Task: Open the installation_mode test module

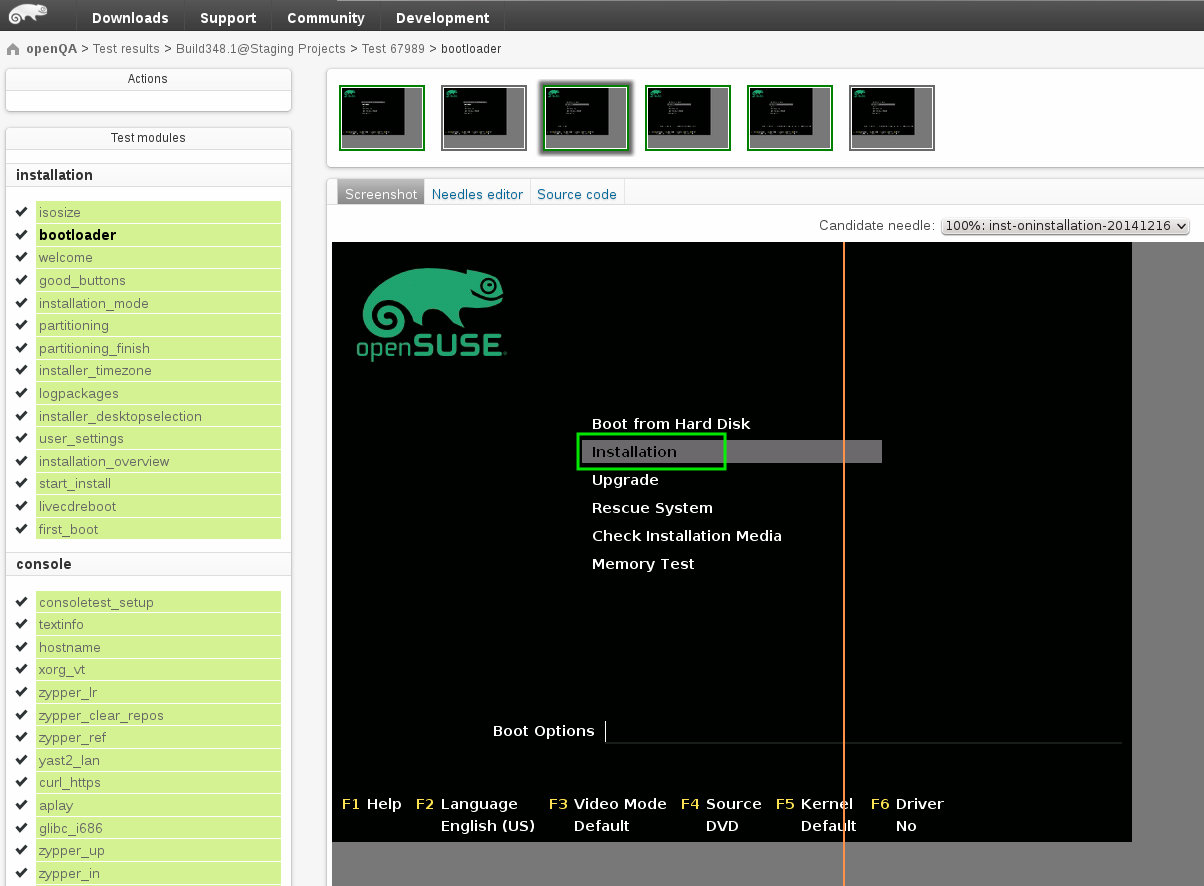Action: coord(158,303)
